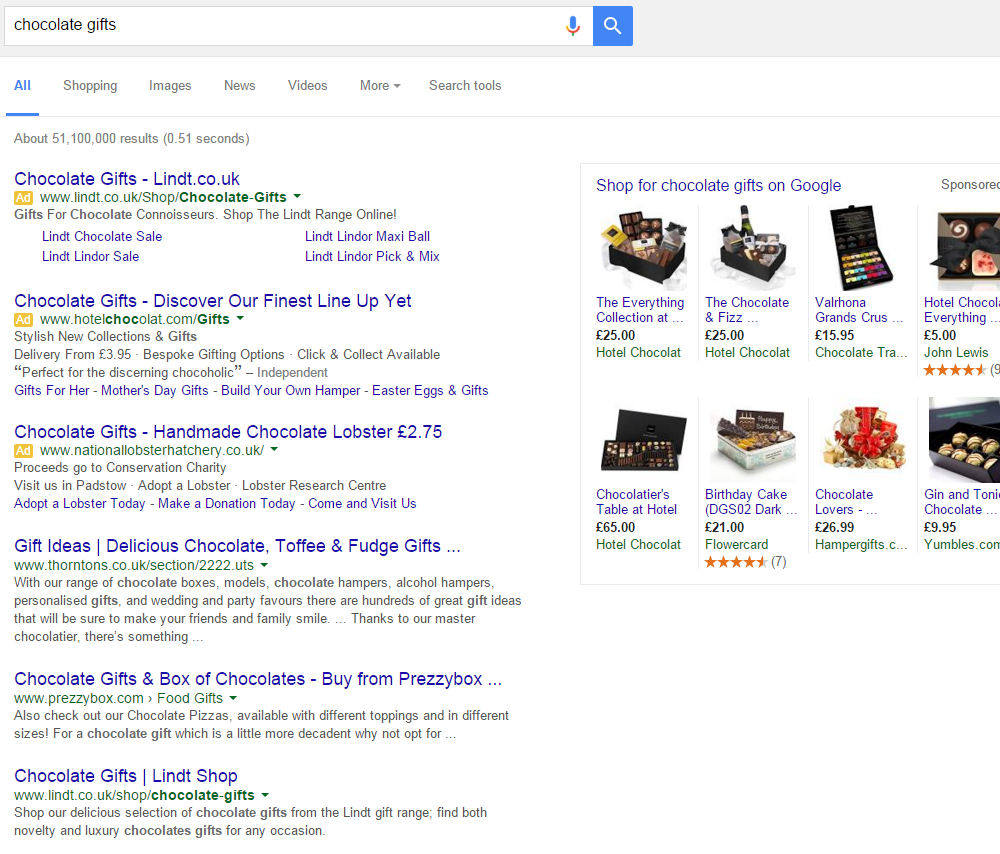Expand the More search category dropdown
1000x854 pixels.
[380, 85]
